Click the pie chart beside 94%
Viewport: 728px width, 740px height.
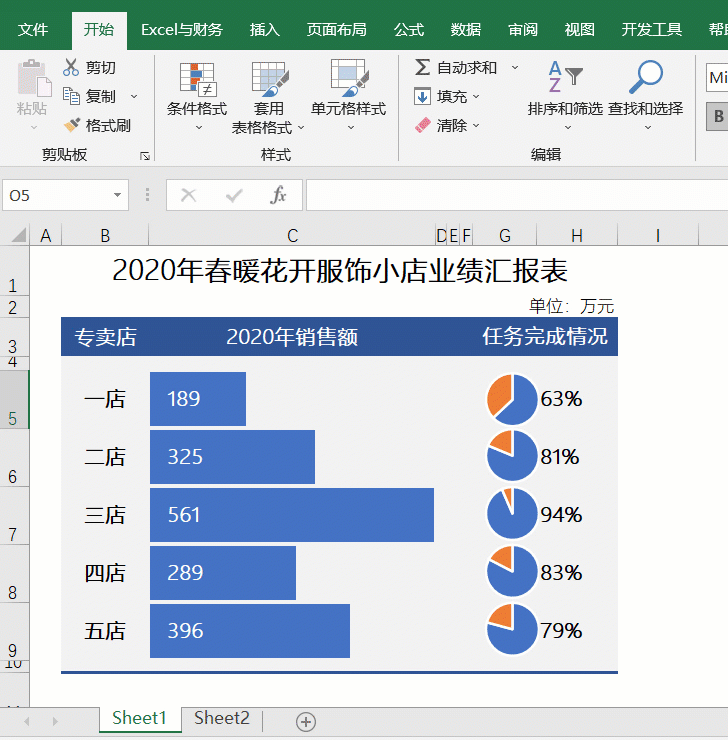pyautogui.click(x=512, y=514)
